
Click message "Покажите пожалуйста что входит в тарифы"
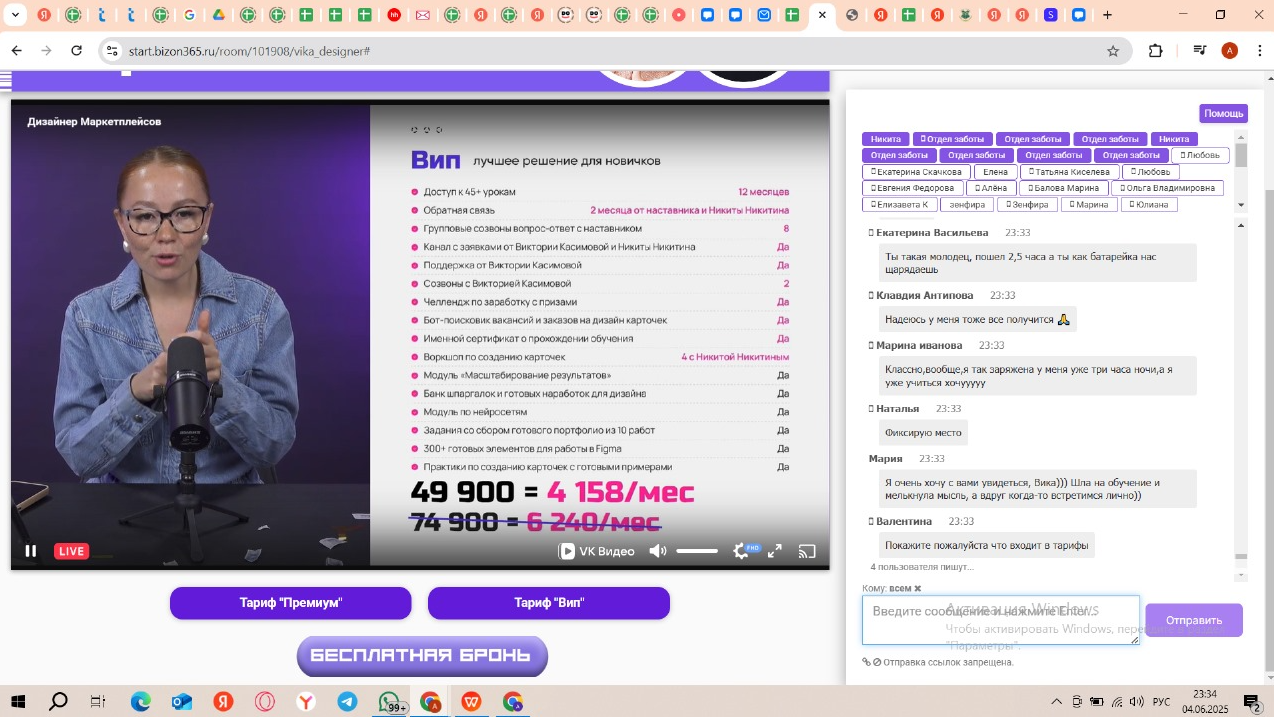986,545
